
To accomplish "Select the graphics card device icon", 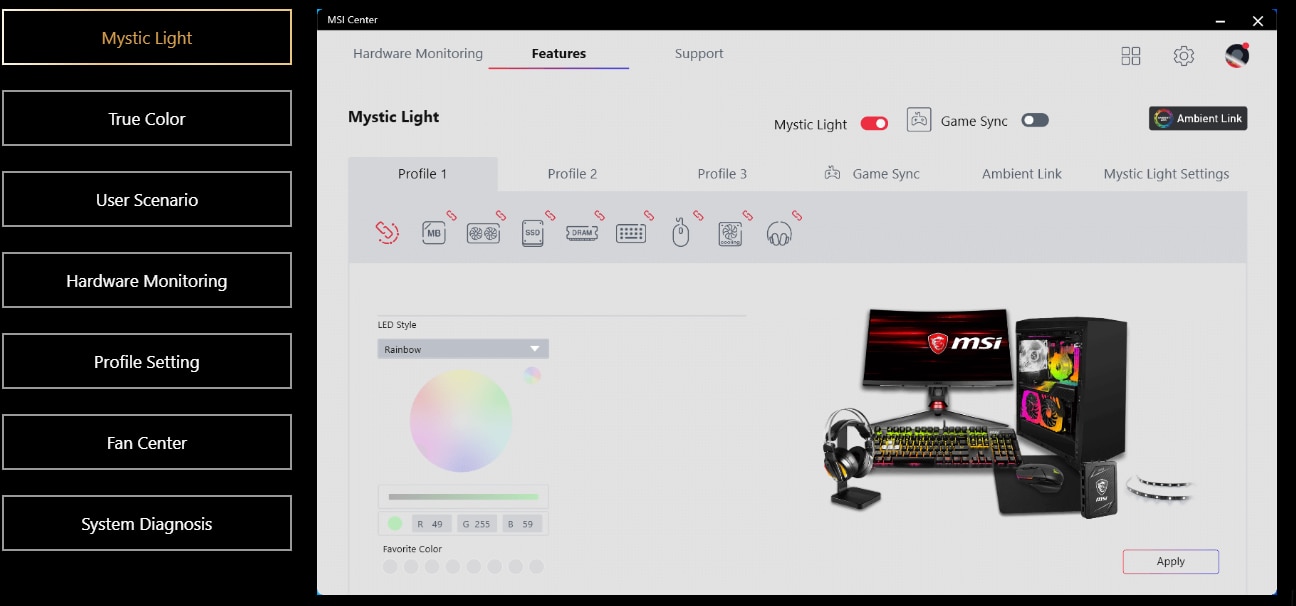I will (483, 233).
